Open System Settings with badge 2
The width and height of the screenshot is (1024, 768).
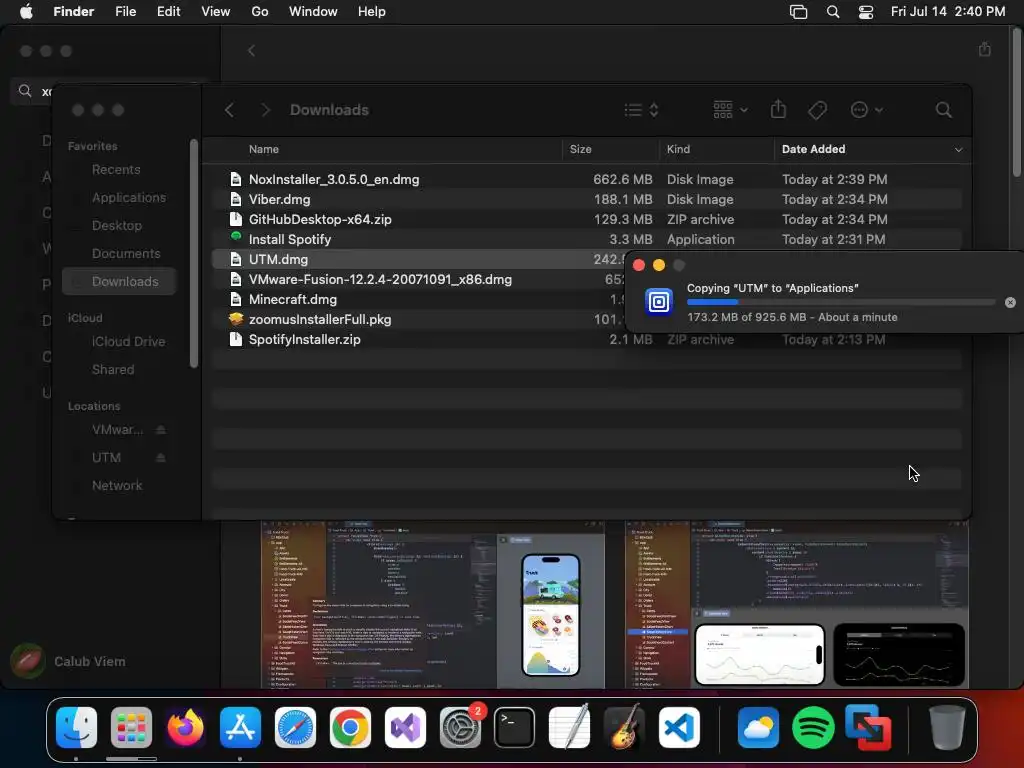460,727
